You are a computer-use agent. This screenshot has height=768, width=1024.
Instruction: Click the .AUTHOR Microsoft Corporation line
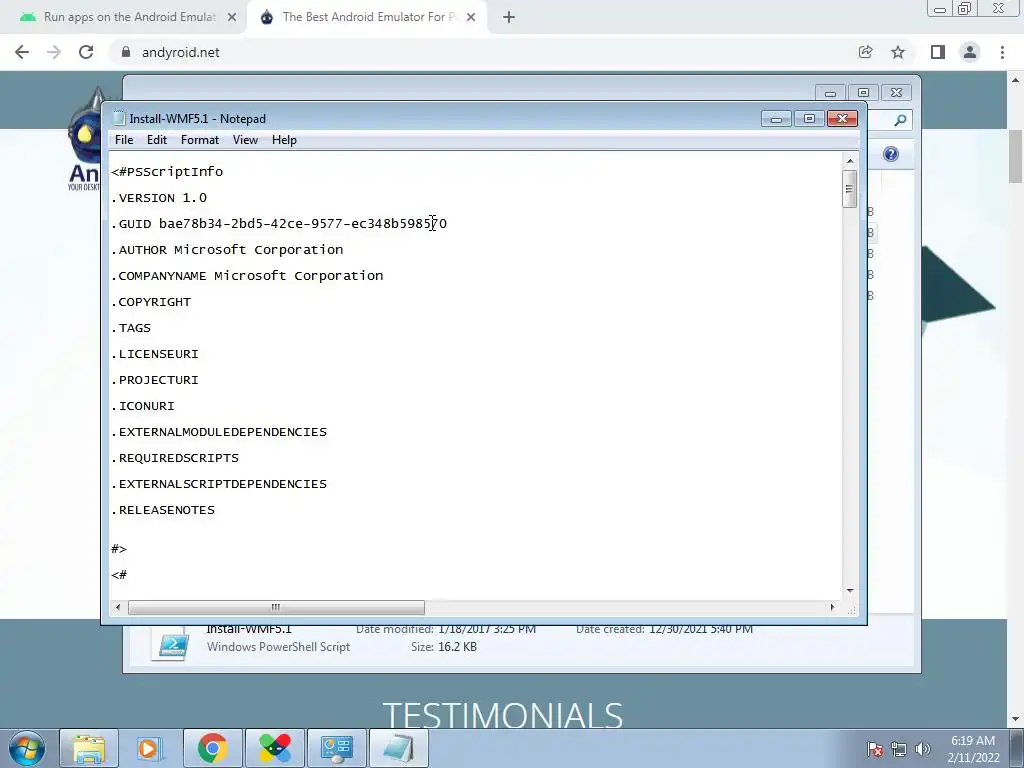pyautogui.click(x=227, y=250)
